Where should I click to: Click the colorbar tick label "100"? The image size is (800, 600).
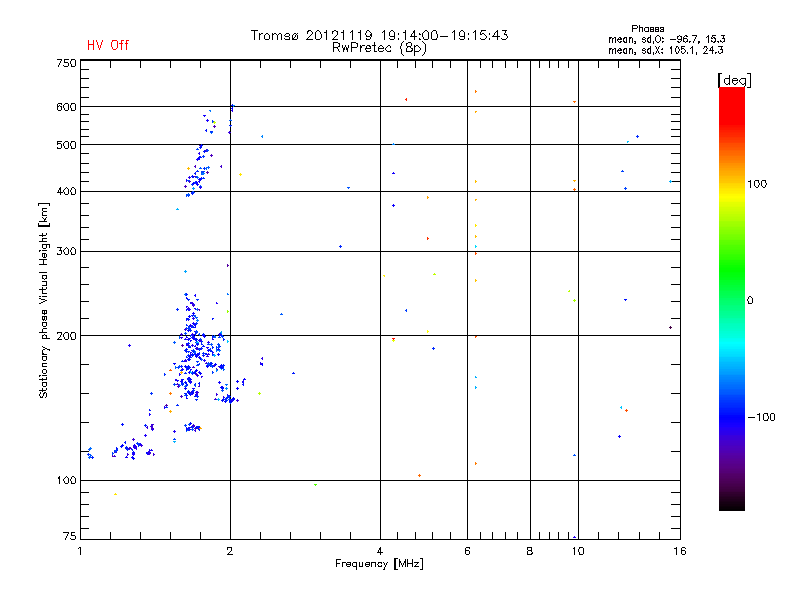[x=757, y=184]
